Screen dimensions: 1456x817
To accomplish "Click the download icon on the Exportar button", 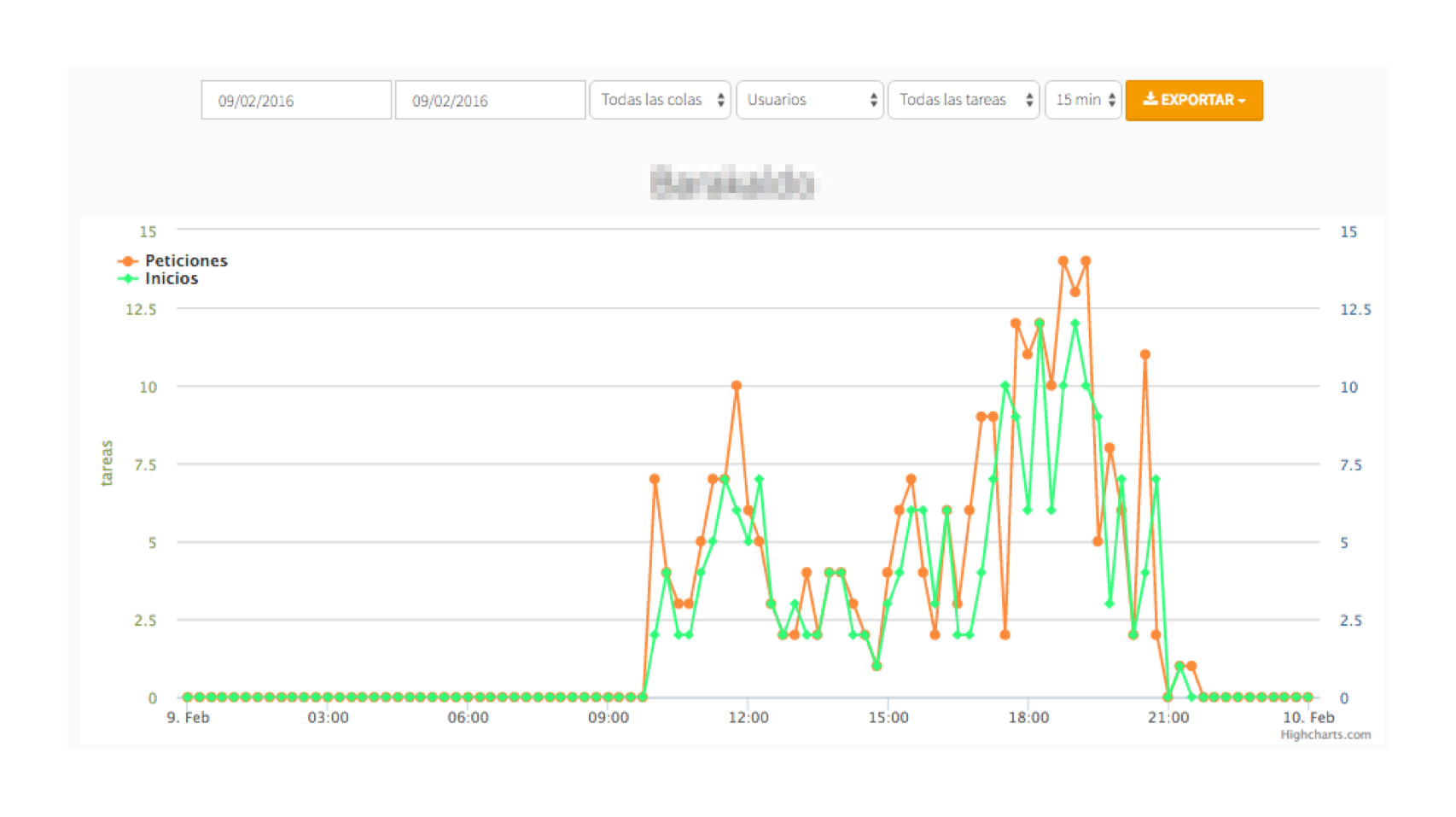I will 1150,99.
